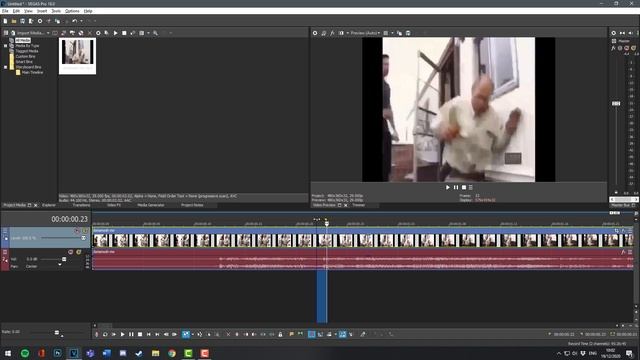Stop media preview in Project Media toolbar

tap(124, 33)
